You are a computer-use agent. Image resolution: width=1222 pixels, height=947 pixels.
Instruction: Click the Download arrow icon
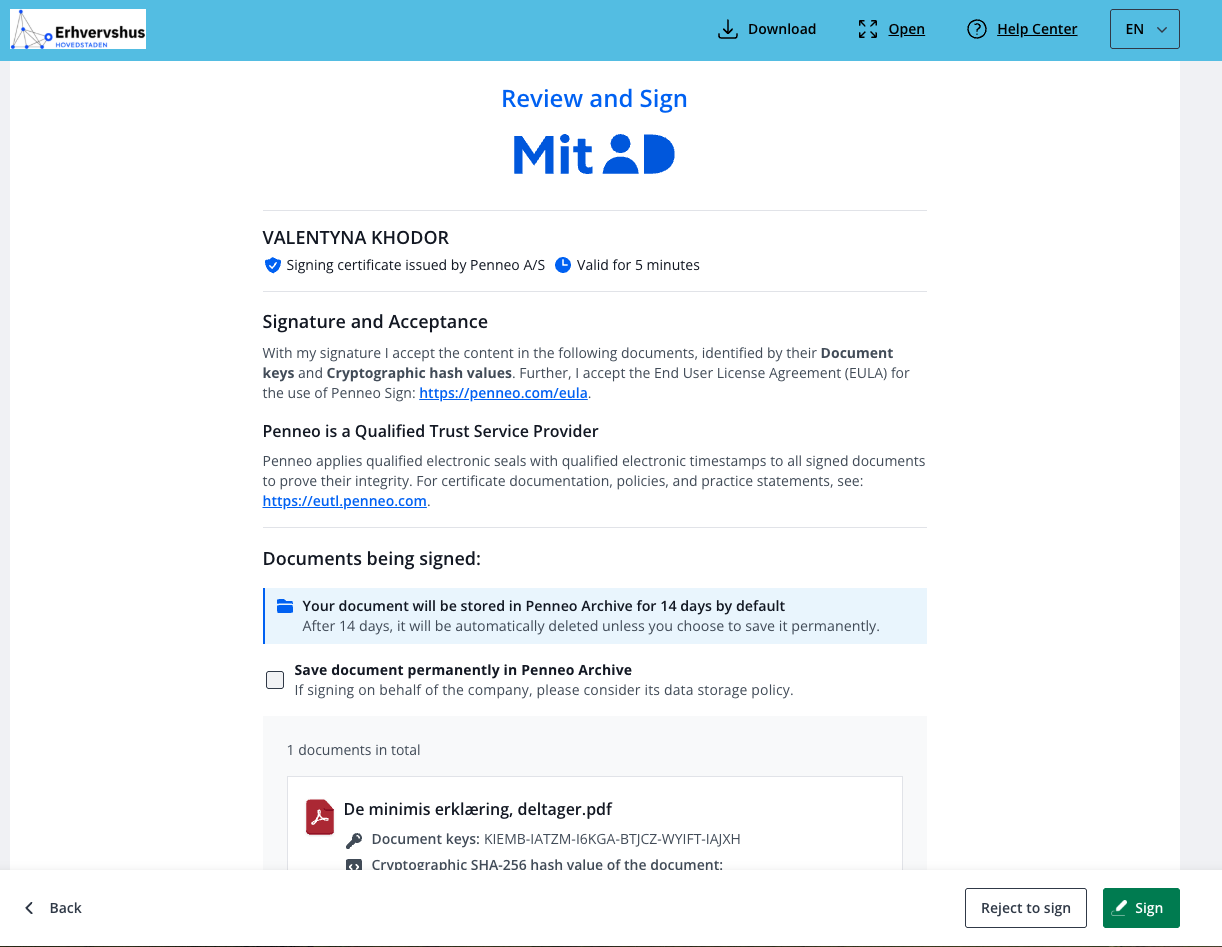pos(727,30)
